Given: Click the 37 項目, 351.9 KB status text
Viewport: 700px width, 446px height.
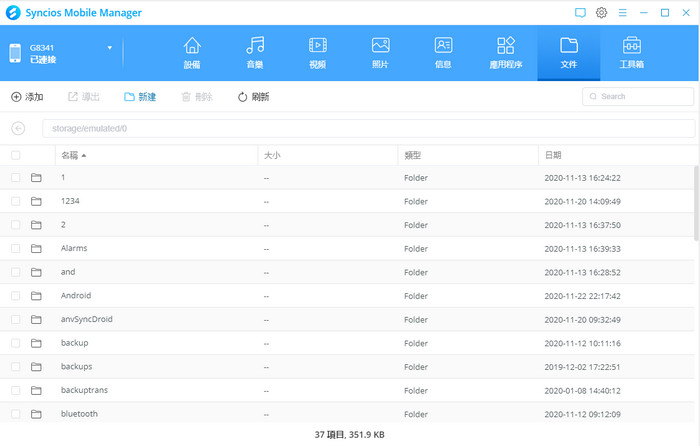Looking at the screenshot, I should click(350, 435).
